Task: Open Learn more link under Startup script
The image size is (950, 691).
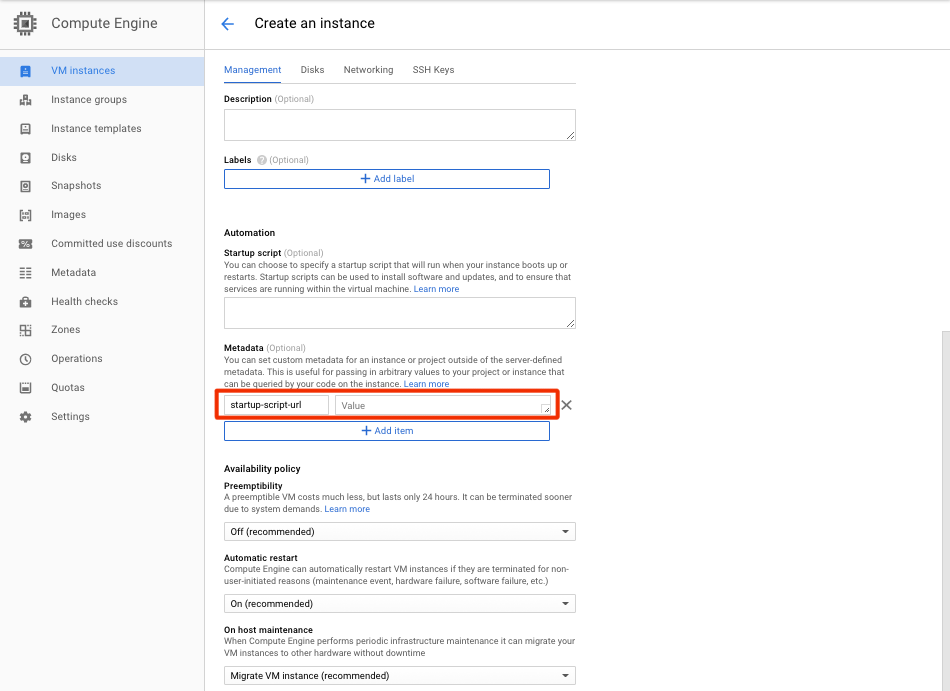Action: click(x=436, y=289)
